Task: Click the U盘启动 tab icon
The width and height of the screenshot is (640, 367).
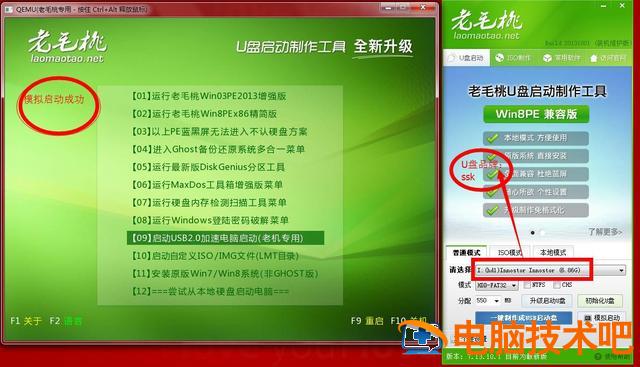Action: pos(451,58)
